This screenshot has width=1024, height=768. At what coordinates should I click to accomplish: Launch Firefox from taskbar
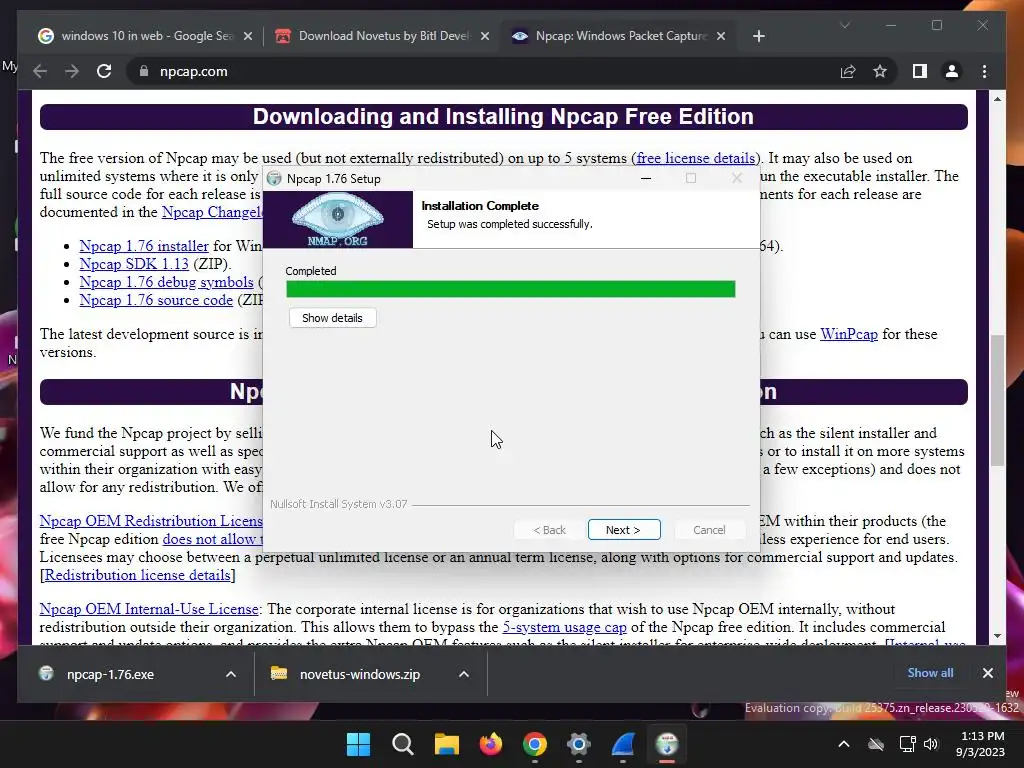[x=490, y=744]
